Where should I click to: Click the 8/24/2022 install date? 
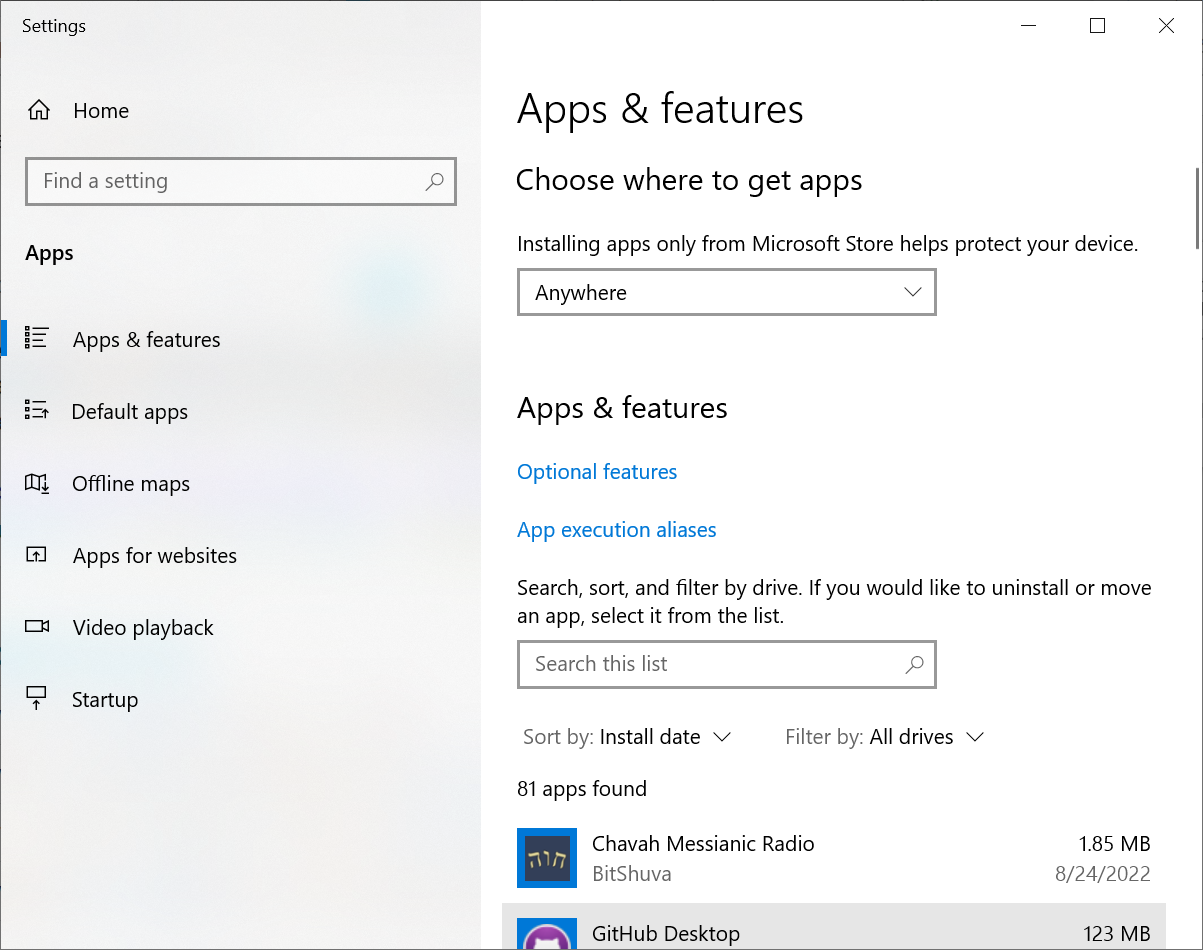(1103, 874)
